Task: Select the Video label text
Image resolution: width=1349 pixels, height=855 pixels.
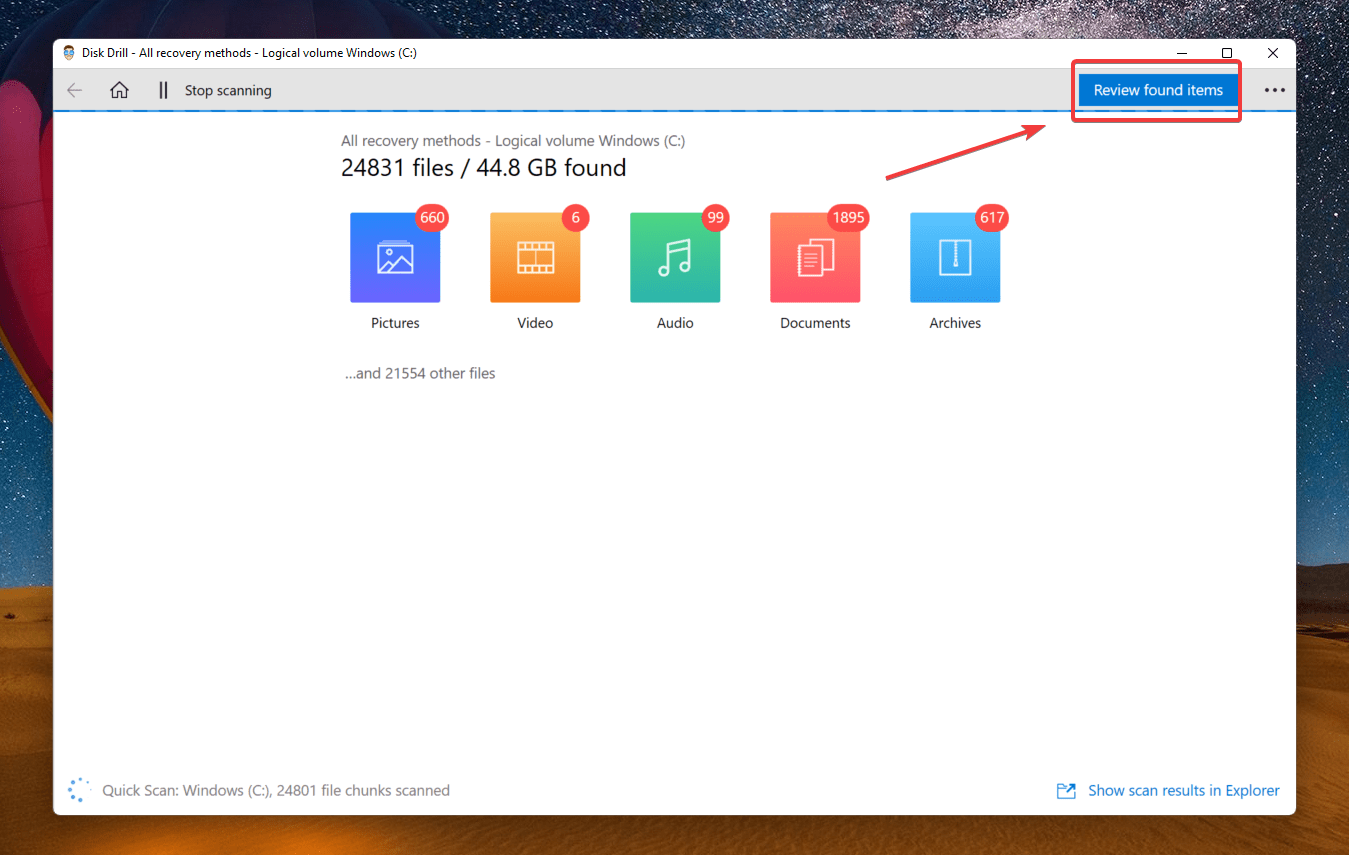Action: pos(535,323)
